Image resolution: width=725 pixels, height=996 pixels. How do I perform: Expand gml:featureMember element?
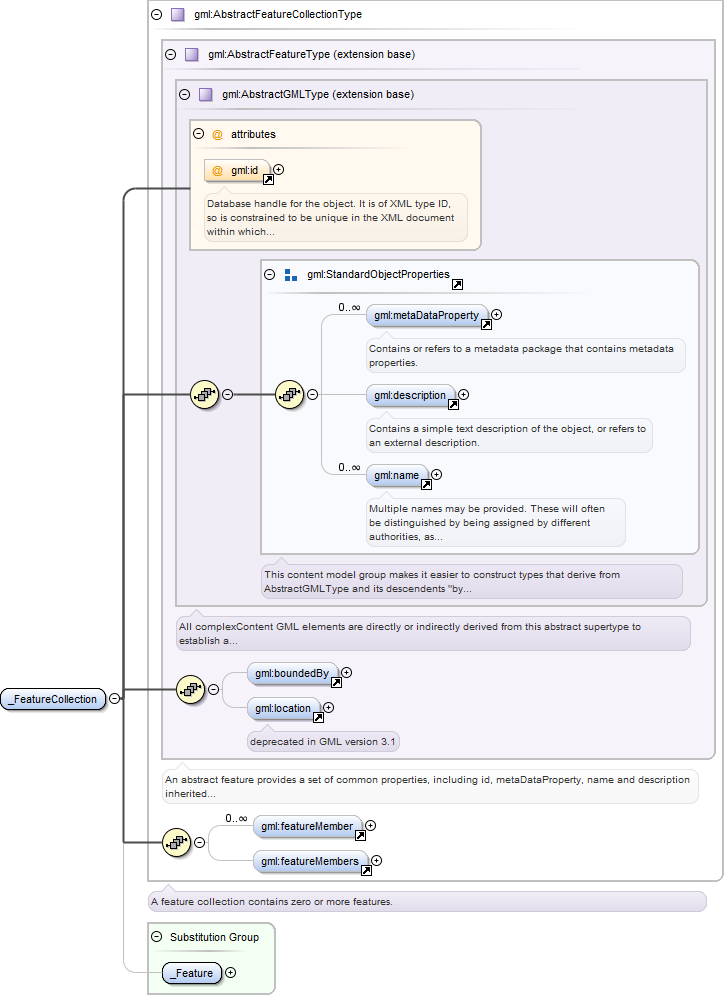pyautogui.click(x=370, y=825)
